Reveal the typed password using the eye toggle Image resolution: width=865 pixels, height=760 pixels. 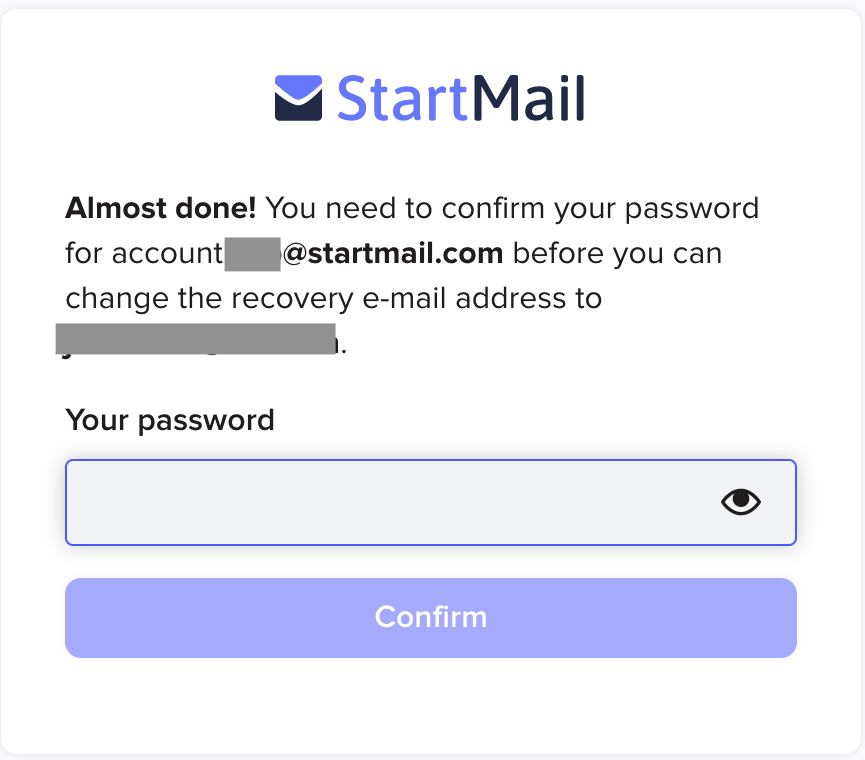740,502
